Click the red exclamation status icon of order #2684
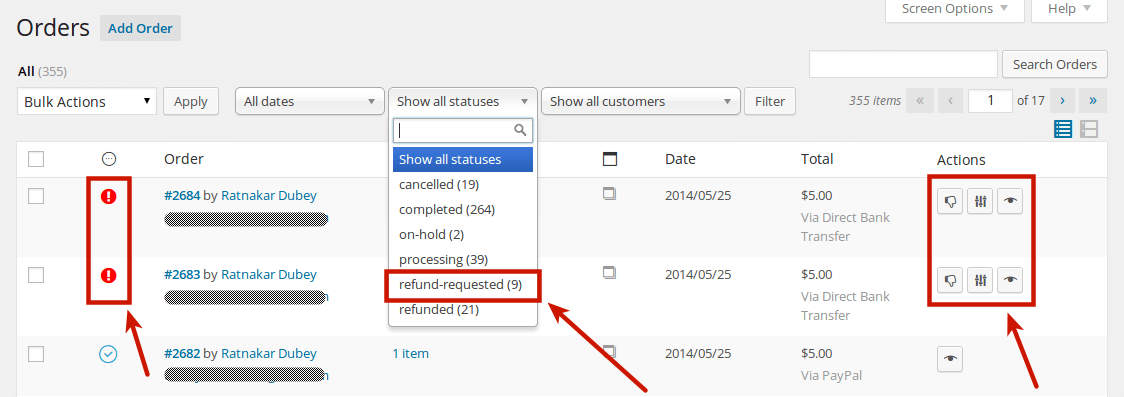 (x=108, y=196)
